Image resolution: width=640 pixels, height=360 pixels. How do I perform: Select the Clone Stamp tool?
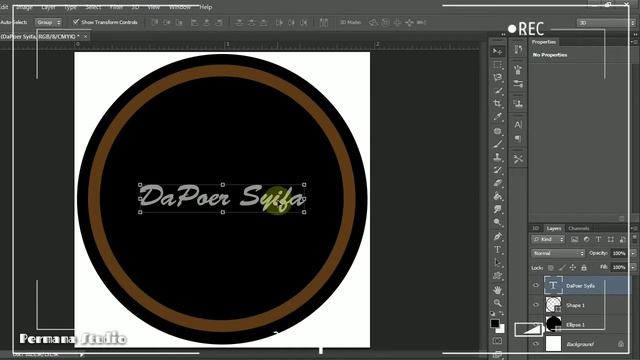(x=497, y=157)
